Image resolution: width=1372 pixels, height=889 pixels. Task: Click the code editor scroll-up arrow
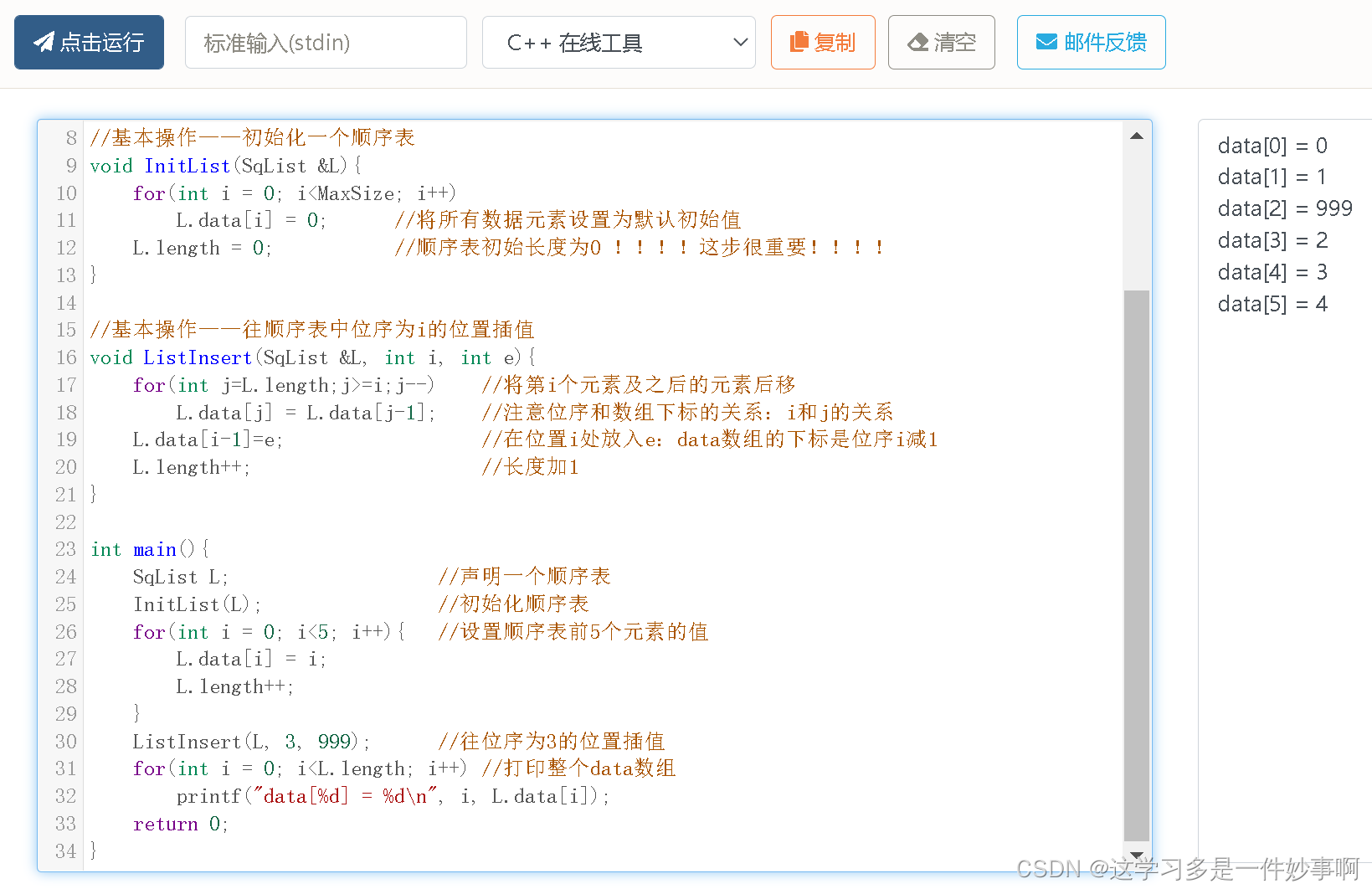point(1137,136)
